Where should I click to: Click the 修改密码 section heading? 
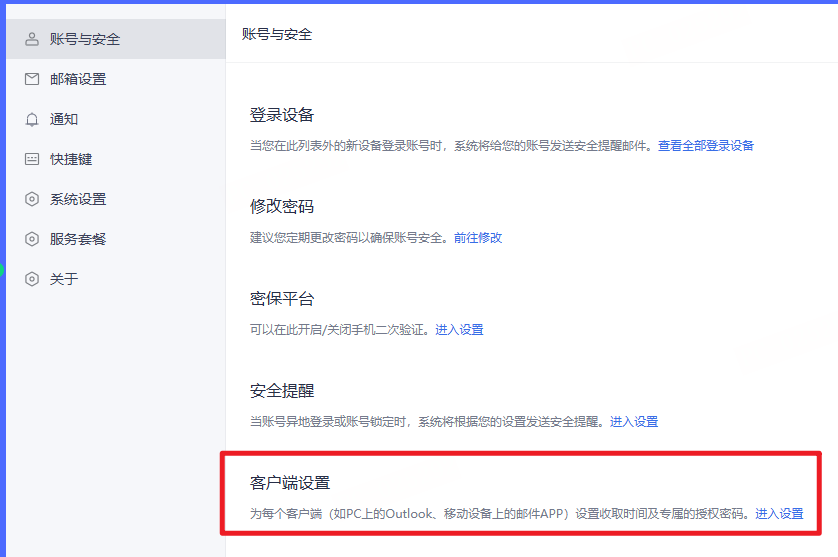pos(282,206)
